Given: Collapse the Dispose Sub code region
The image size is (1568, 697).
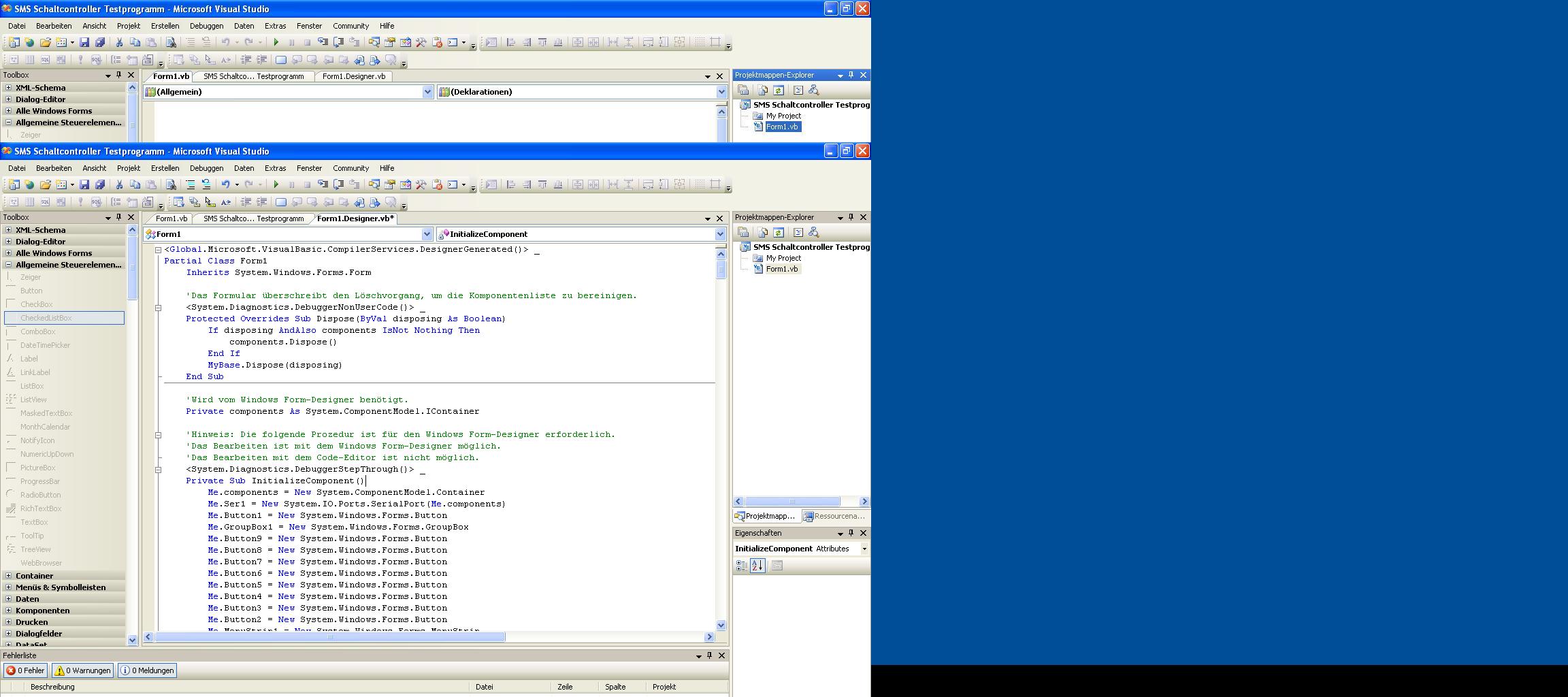Looking at the screenshot, I should point(158,308).
